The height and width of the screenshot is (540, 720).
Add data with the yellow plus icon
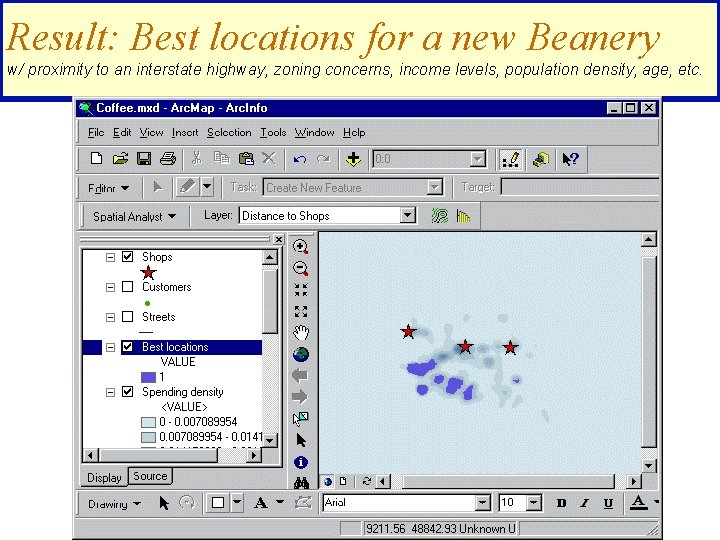[353, 159]
